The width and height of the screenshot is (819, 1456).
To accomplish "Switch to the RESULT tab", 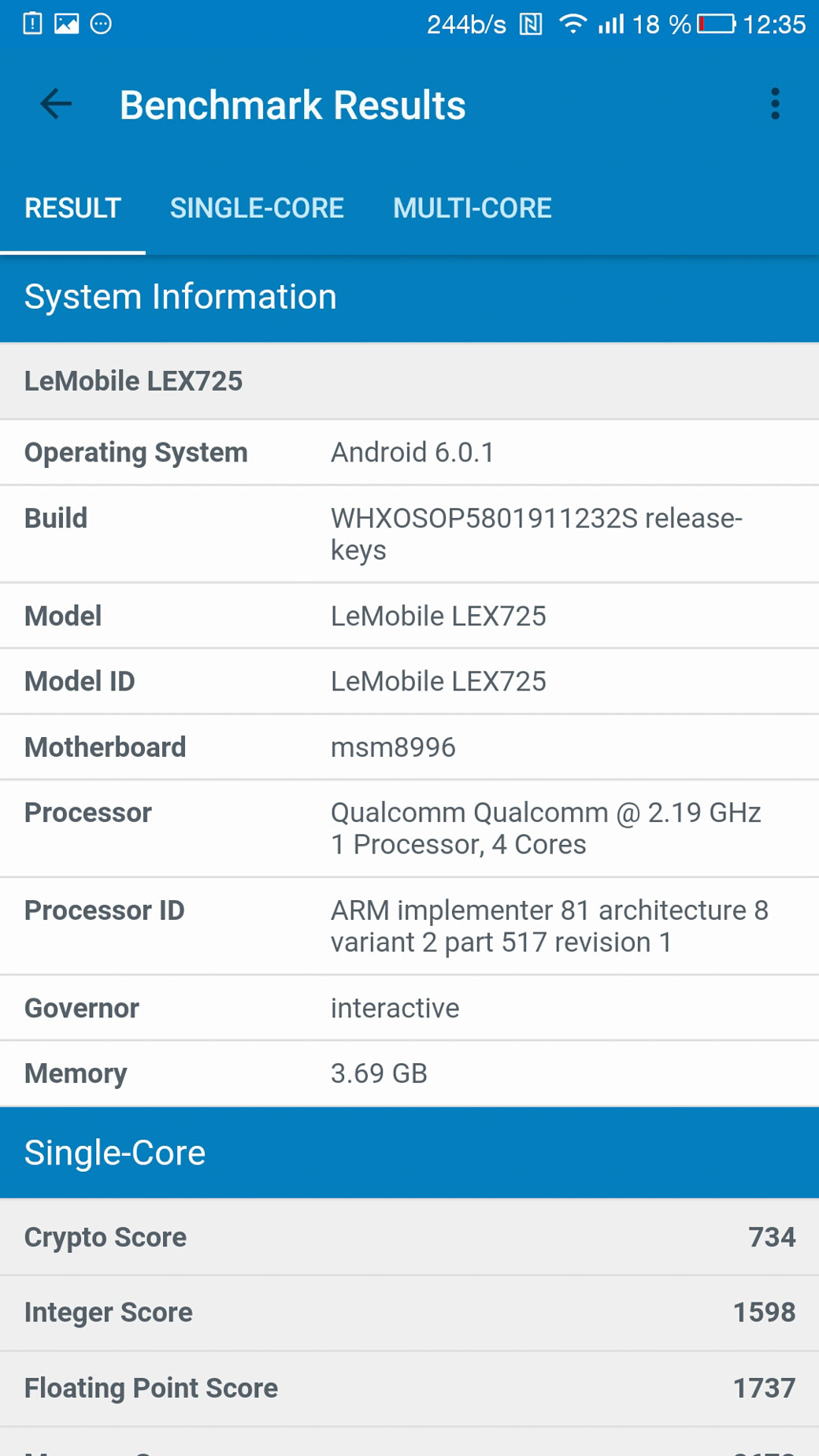I will click(x=72, y=209).
